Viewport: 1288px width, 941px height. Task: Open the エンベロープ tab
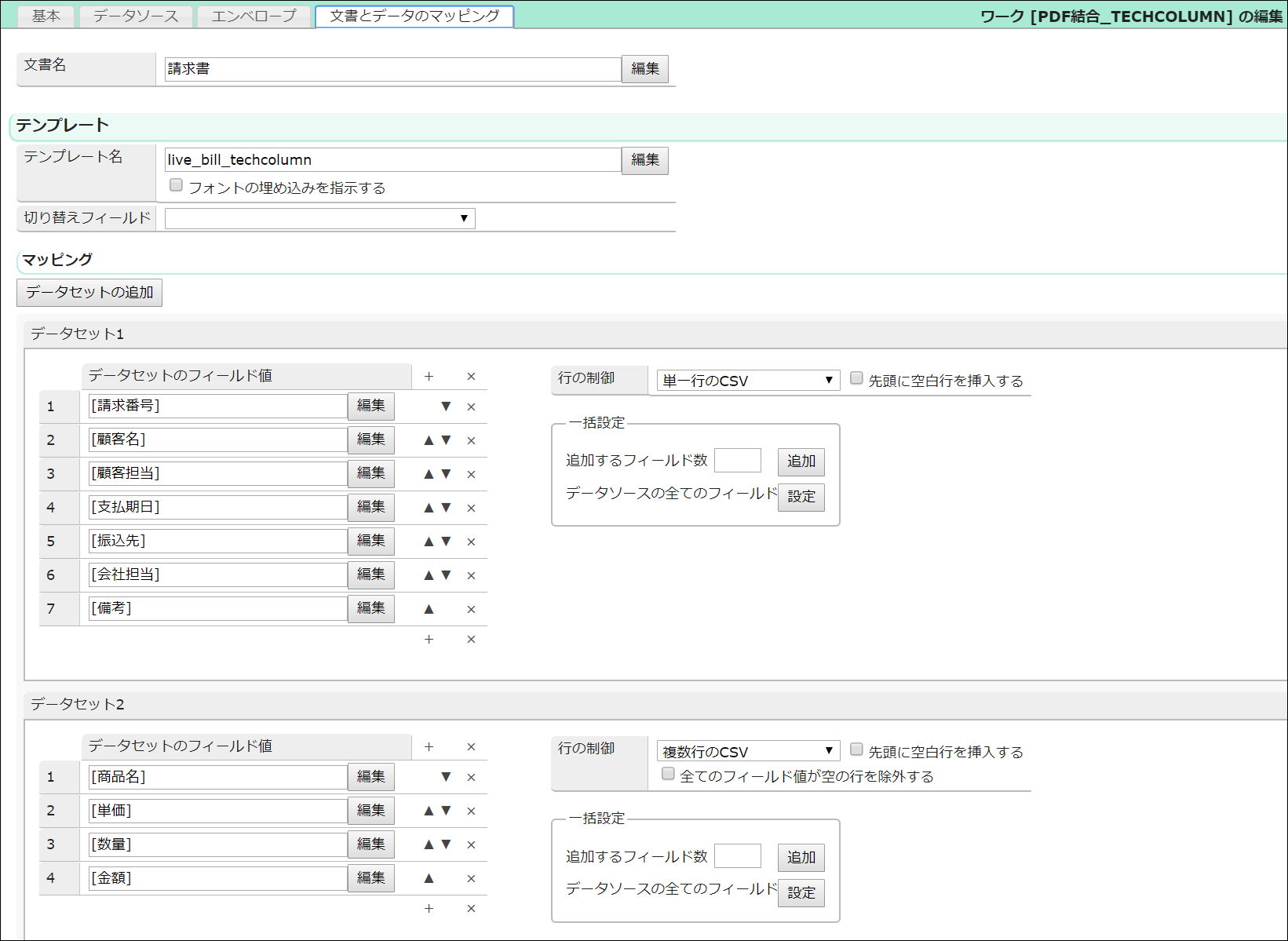[254, 16]
